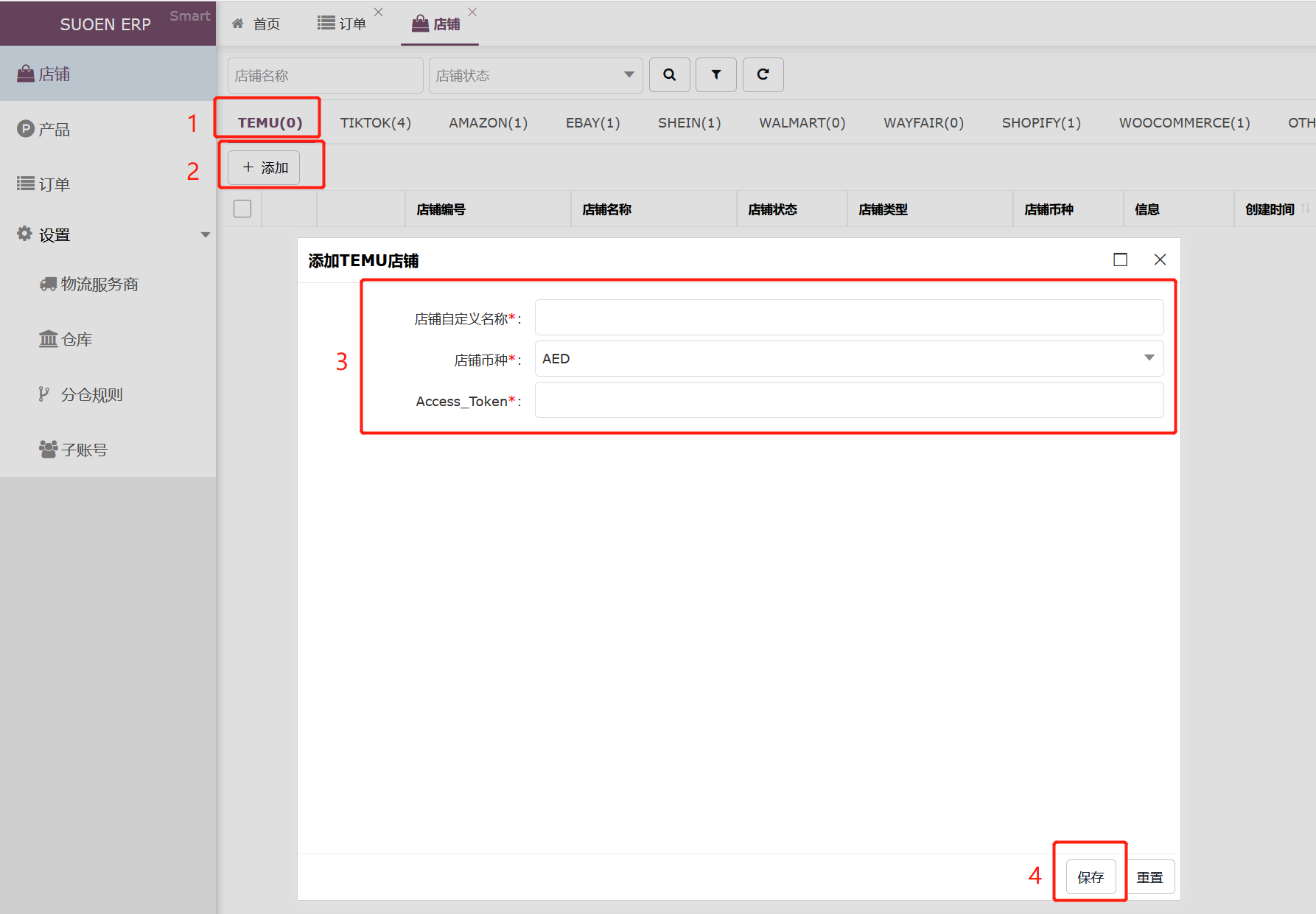Screen dimensions: 1316x914
Task: Collapse the 设置 sidebar section
Action: point(108,234)
